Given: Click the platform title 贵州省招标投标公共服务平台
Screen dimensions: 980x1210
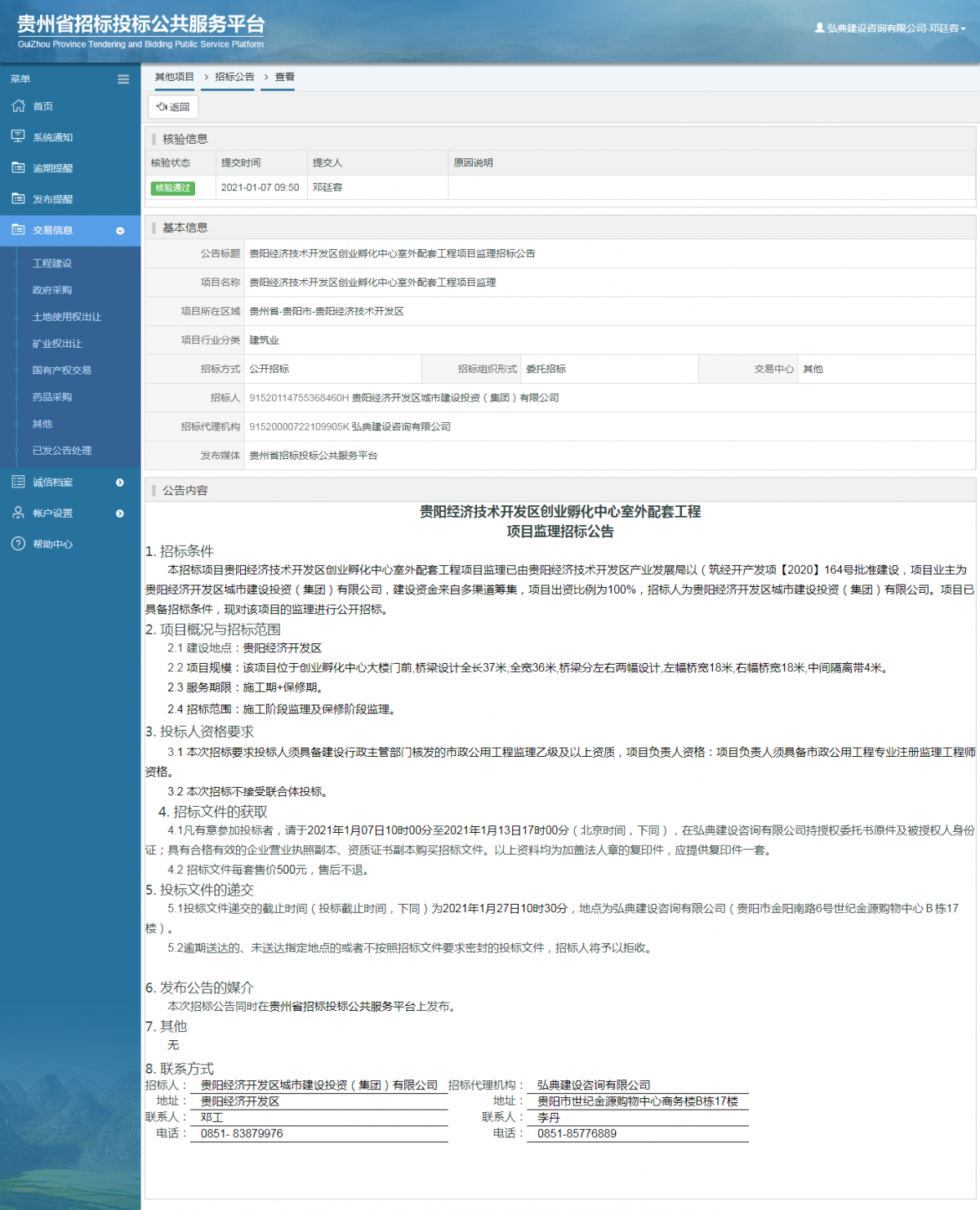Looking at the screenshot, I should [140, 24].
